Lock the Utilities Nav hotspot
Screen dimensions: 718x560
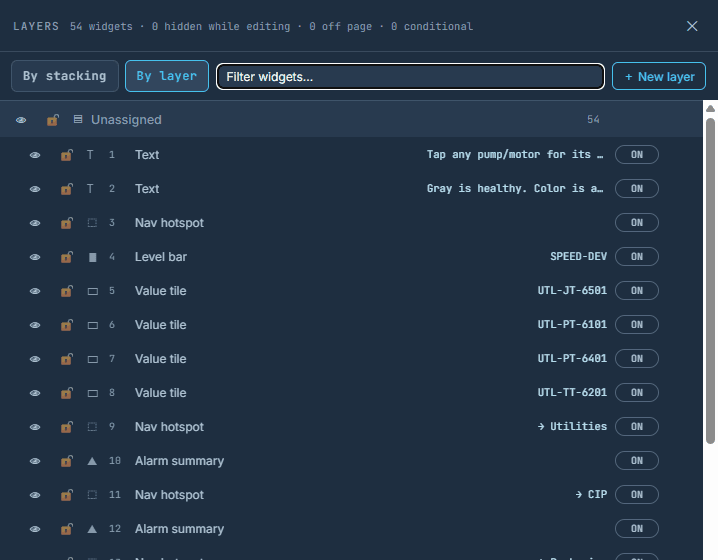click(67, 427)
